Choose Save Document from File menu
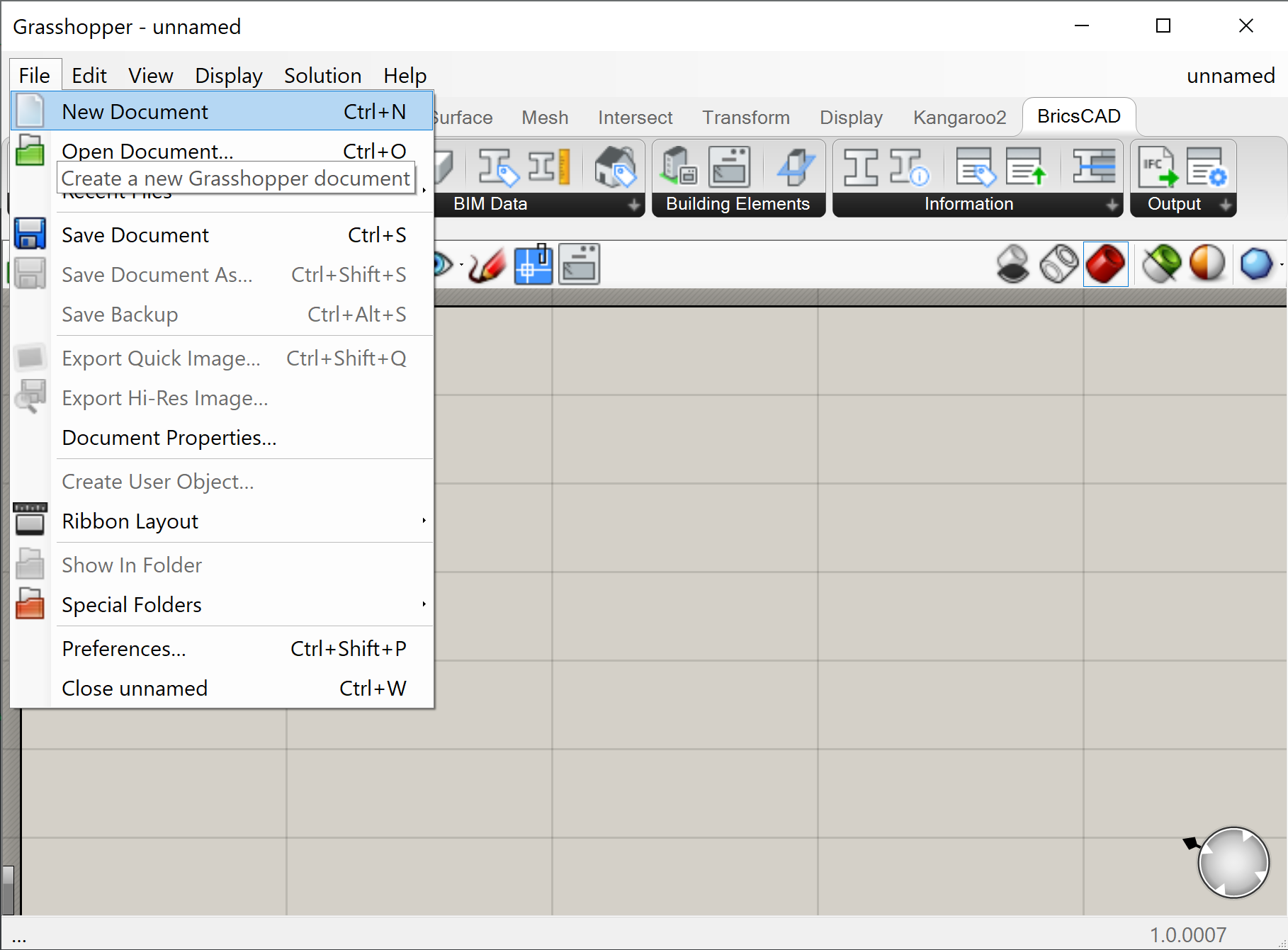The width and height of the screenshot is (1288, 950). 135,235
